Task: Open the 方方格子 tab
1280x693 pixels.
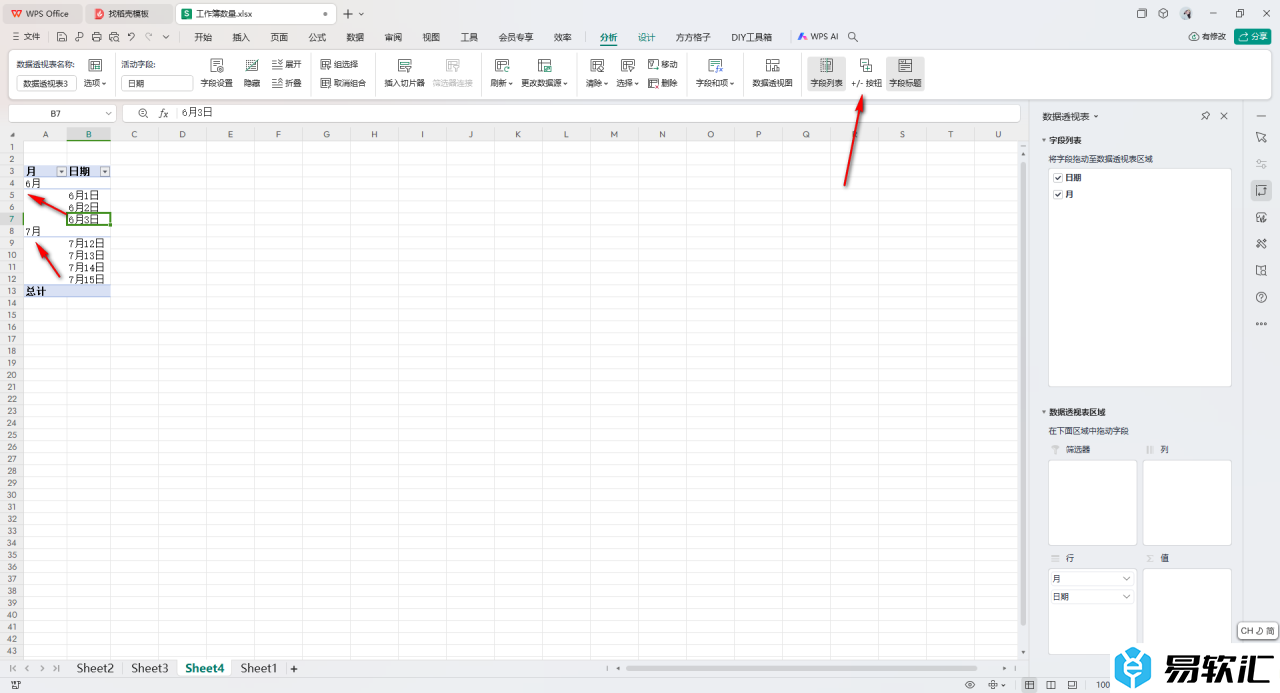Action: tap(693, 37)
